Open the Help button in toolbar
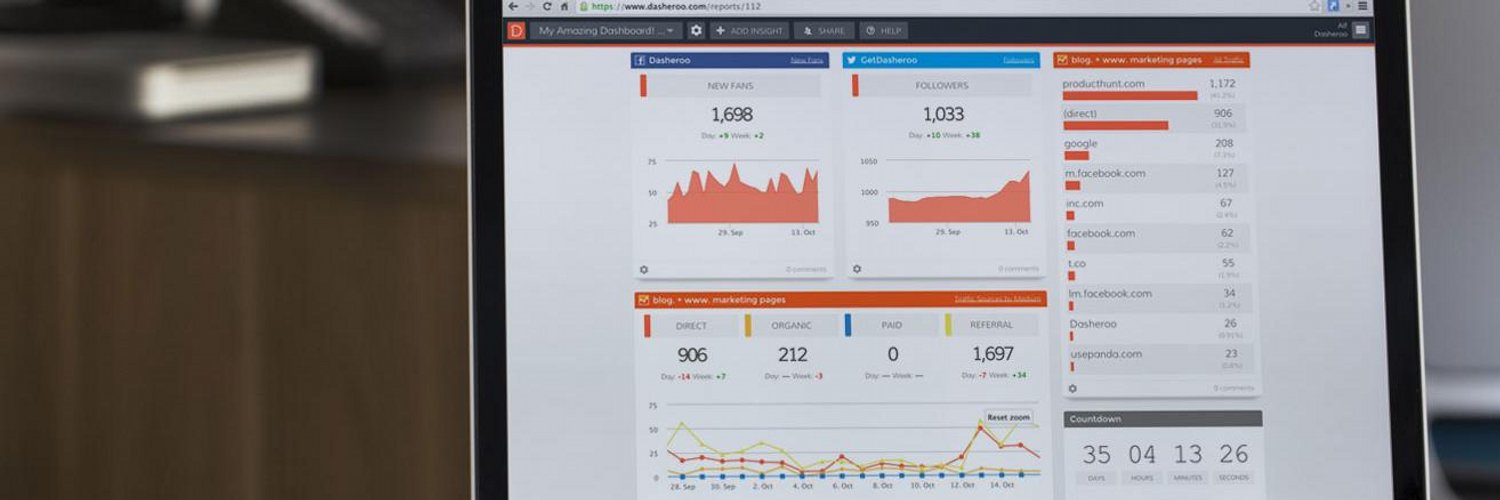Image resolution: width=1500 pixels, height=500 pixels. click(884, 31)
